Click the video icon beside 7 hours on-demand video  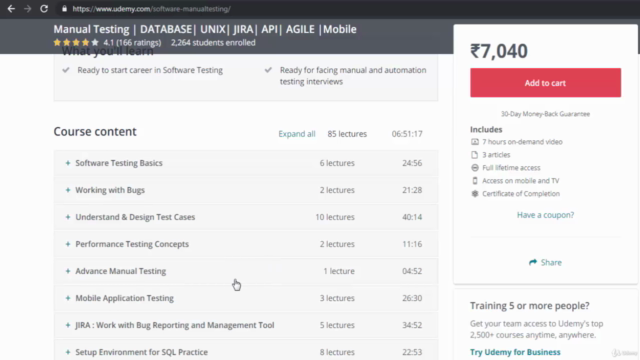pyautogui.click(x=475, y=142)
